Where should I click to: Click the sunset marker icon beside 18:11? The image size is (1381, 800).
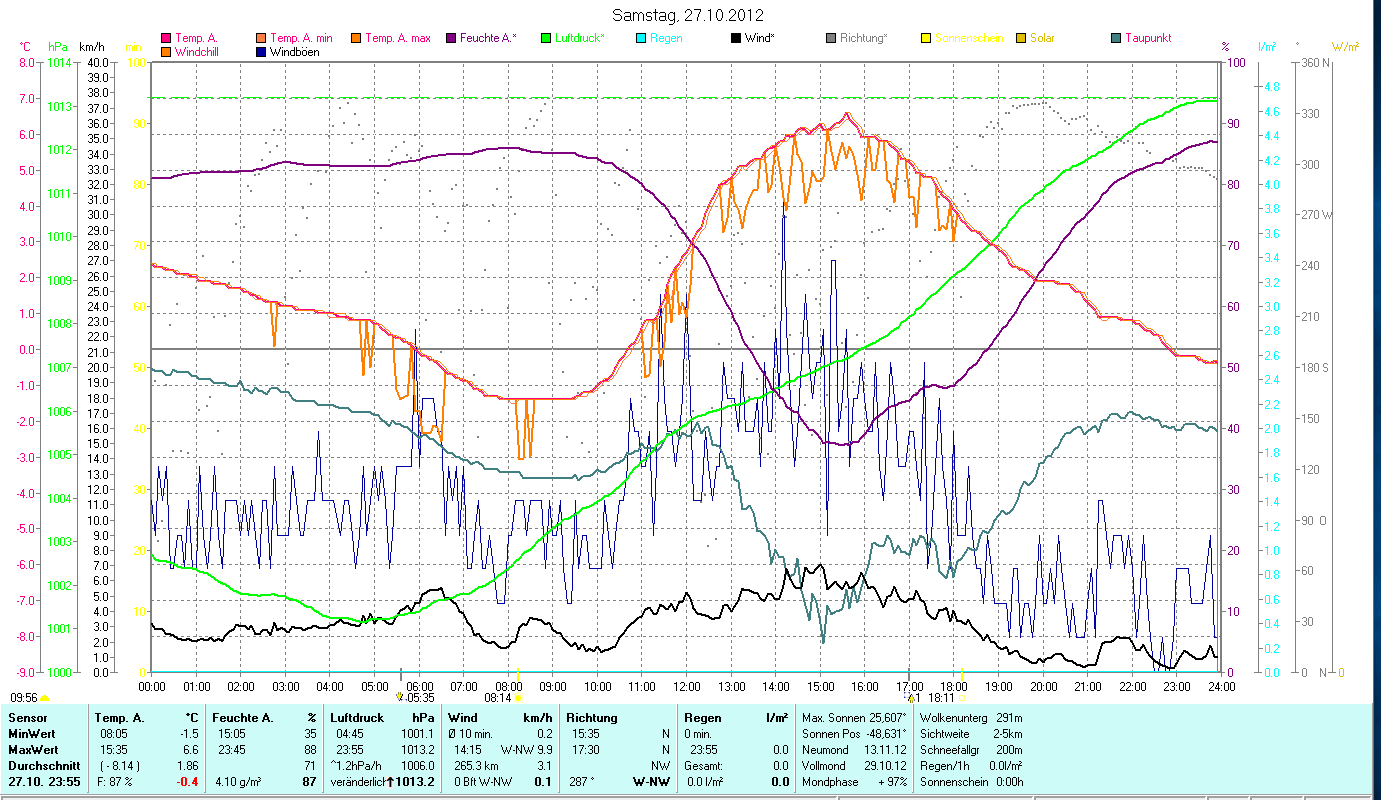pyautogui.click(x=961, y=698)
